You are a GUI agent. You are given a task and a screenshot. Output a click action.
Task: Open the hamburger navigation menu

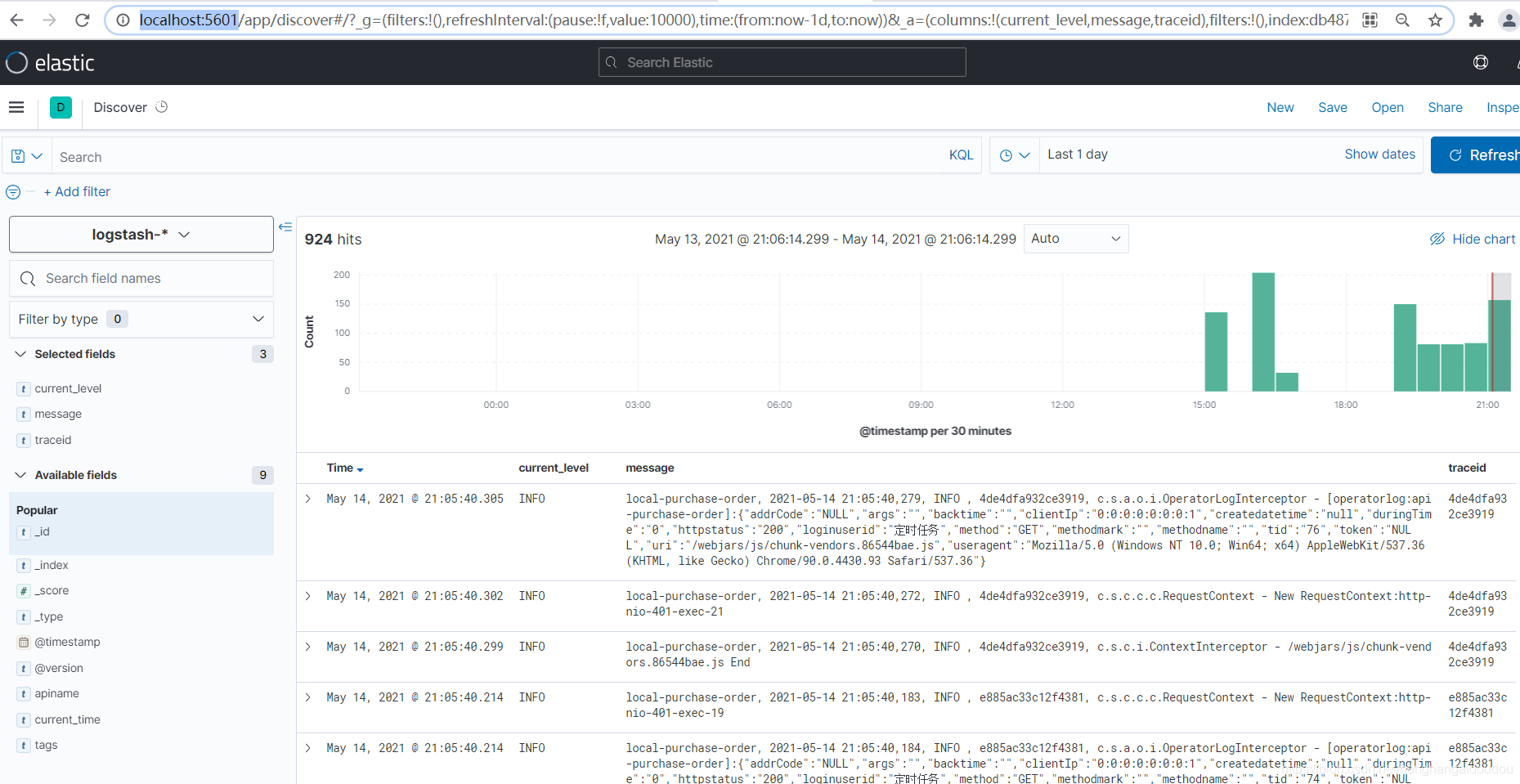(16, 107)
